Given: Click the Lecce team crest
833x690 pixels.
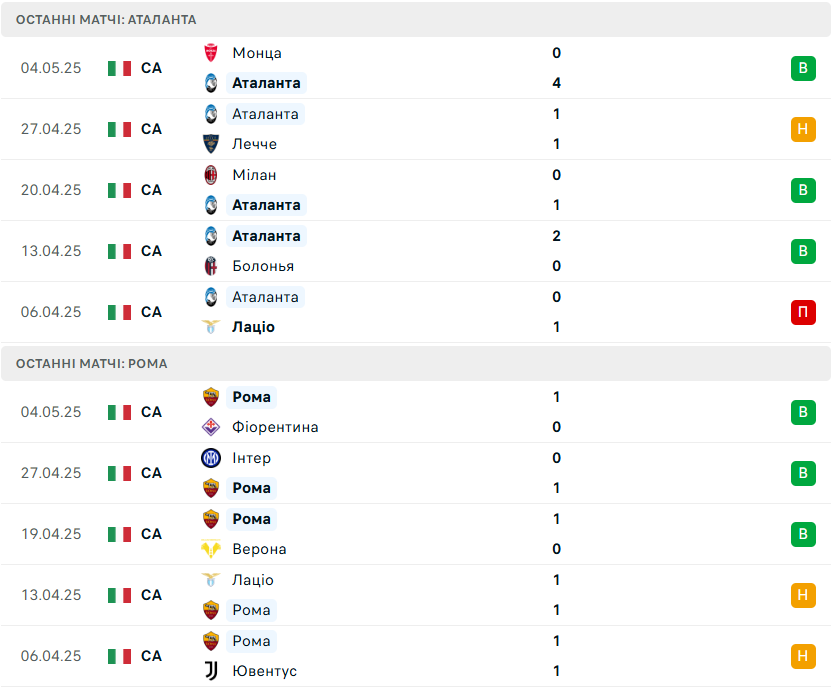Looking at the screenshot, I should [x=211, y=144].
